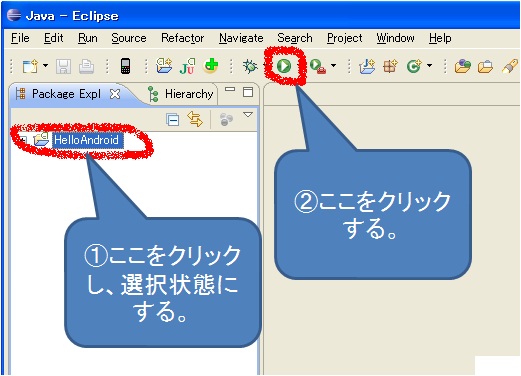Open the Android device manager phone icon
Screen dimensions: 521x376
(x=125, y=66)
